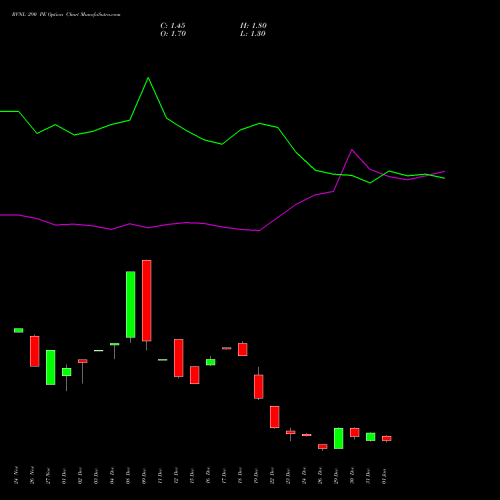Click the '27 Nov' date axis label
The height and width of the screenshot is (500, 500).
(x=48, y=475)
